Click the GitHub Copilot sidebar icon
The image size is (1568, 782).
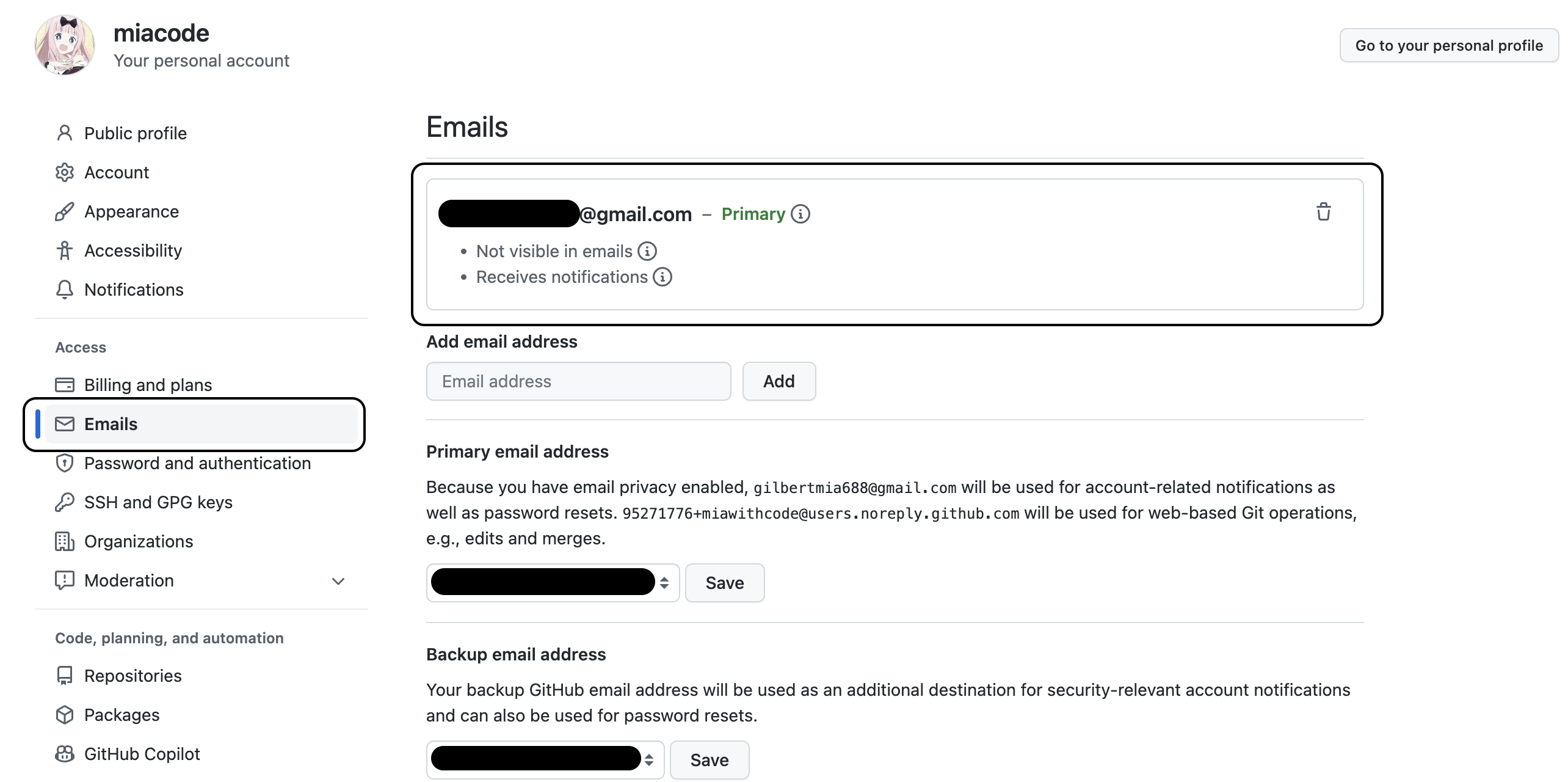click(64, 754)
